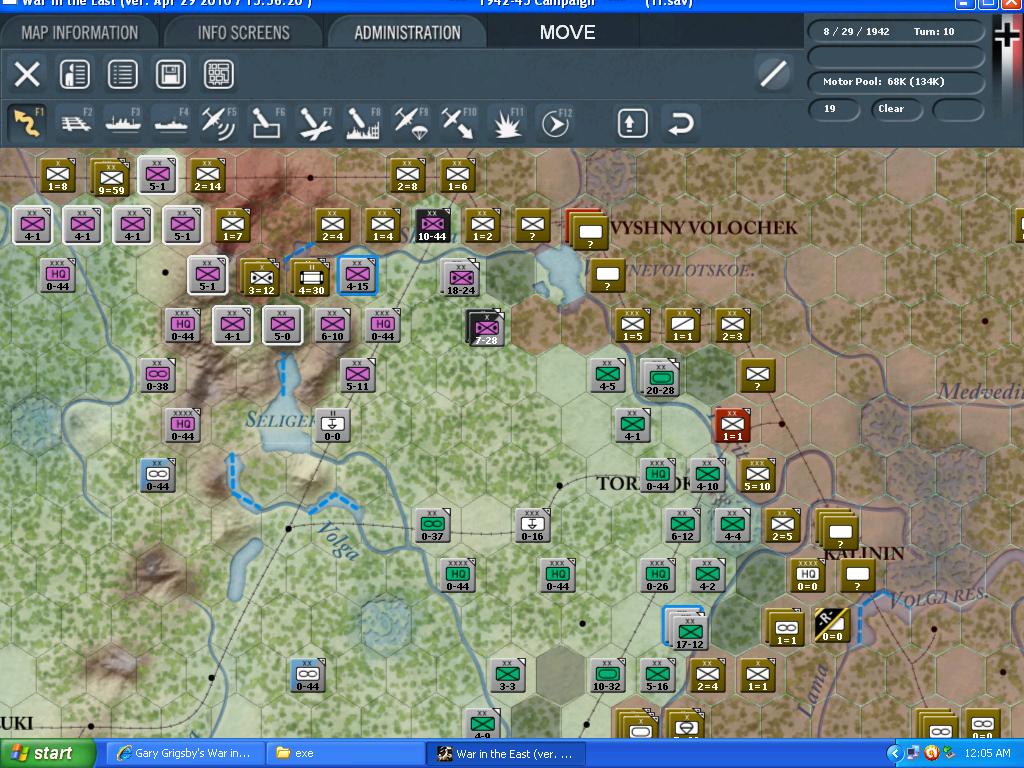Open the MAP INFORMATION tab

pos(80,33)
